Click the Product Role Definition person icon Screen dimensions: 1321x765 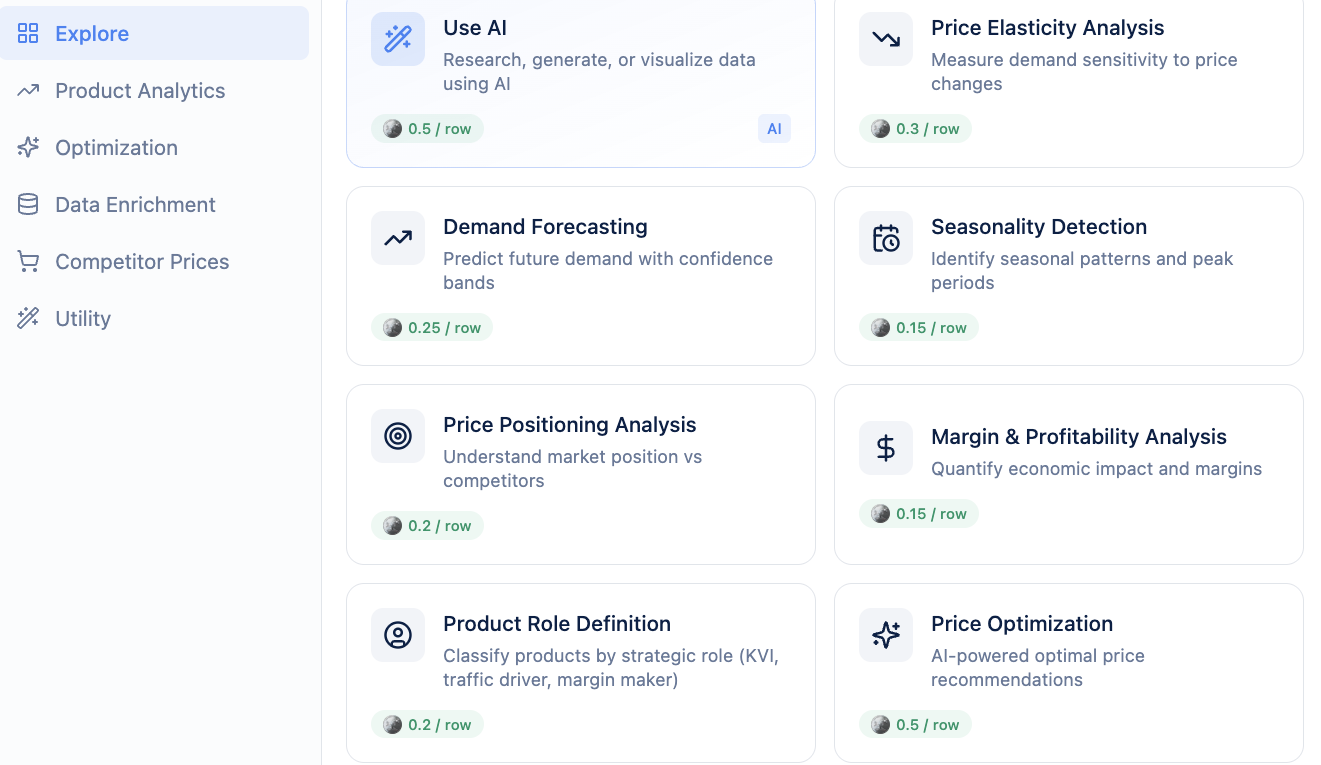coord(397,635)
